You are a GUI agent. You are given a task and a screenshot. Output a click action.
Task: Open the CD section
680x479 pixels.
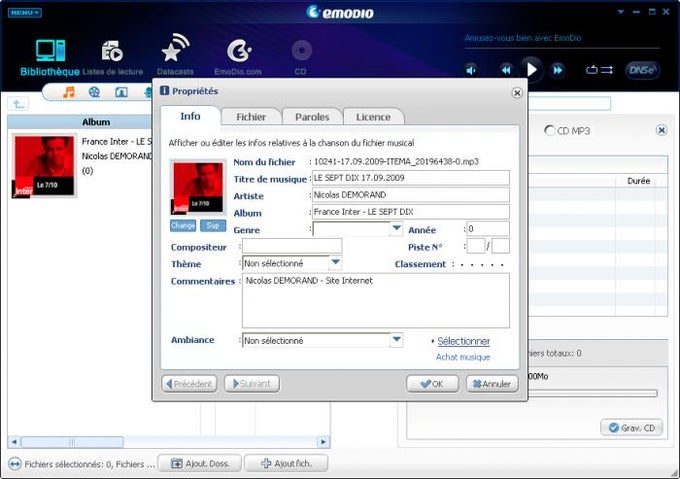(301, 57)
